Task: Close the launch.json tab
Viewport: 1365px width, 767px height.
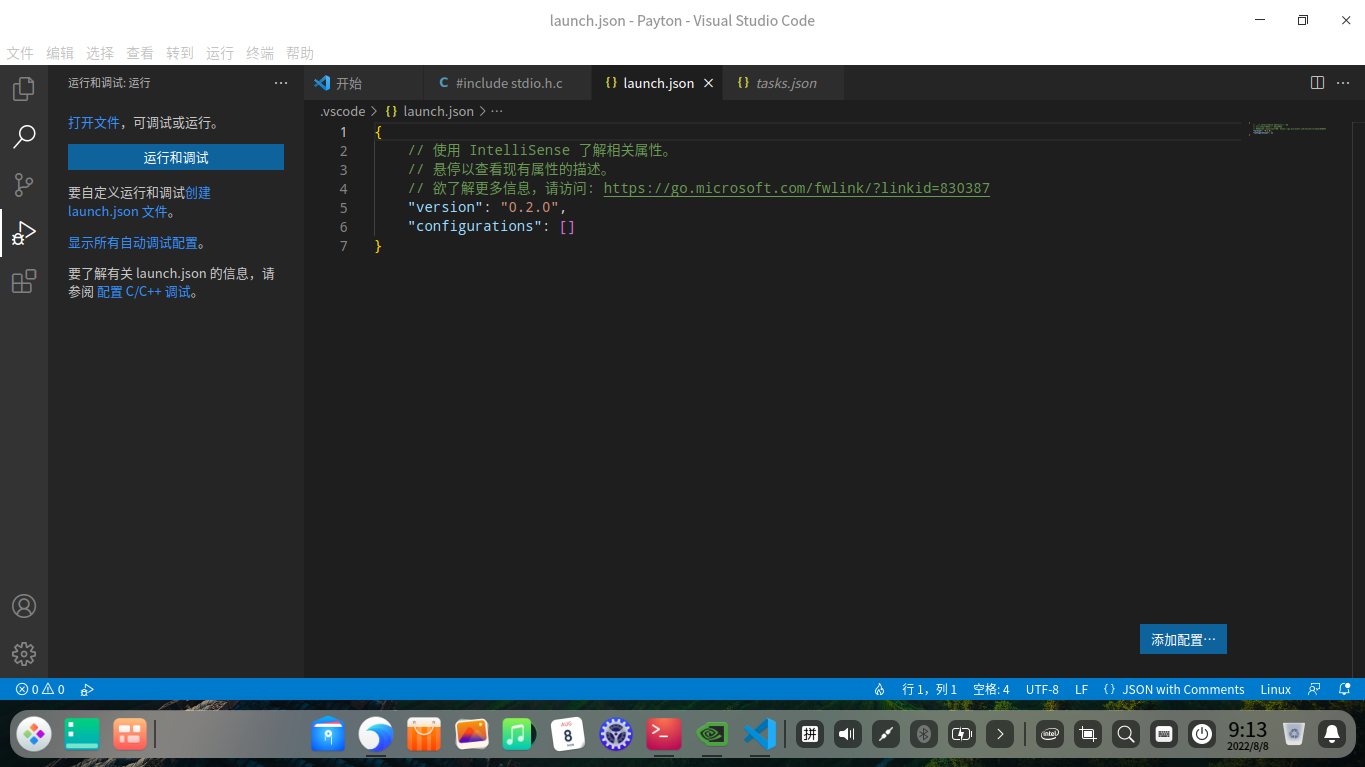Action: (709, 83)
